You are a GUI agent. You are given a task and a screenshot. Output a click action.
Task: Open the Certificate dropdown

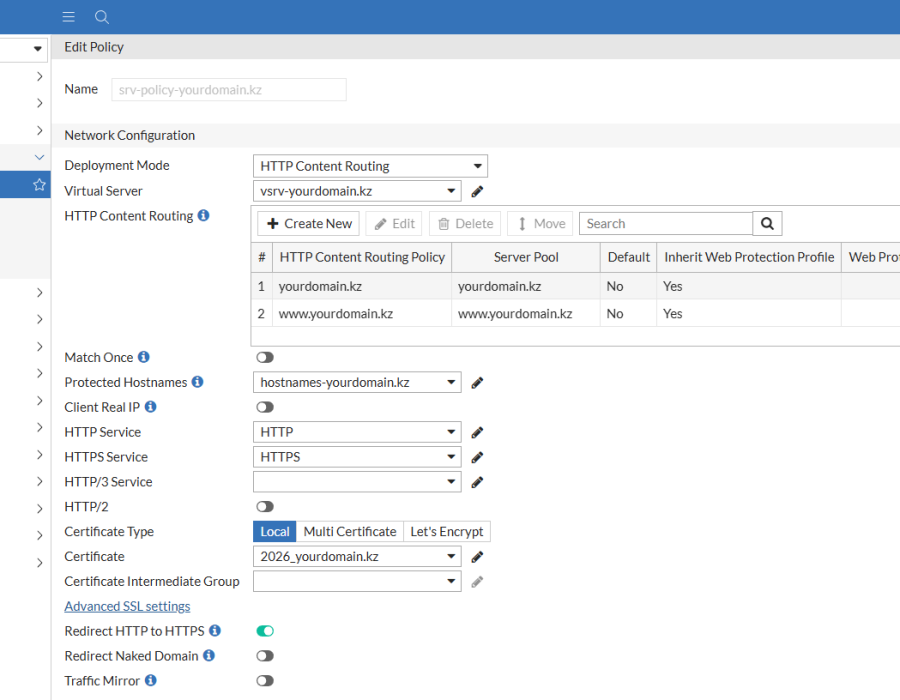tap(357, 557)
